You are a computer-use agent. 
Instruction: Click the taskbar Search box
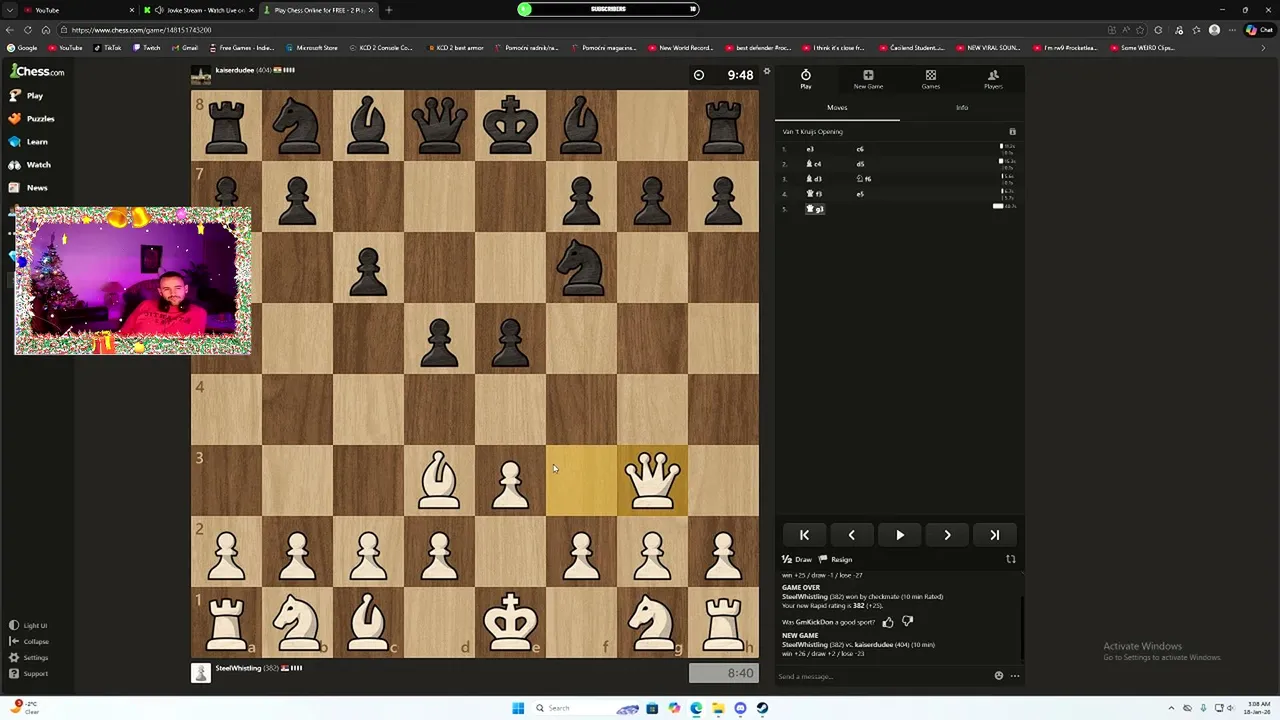[x=572, y=708]
